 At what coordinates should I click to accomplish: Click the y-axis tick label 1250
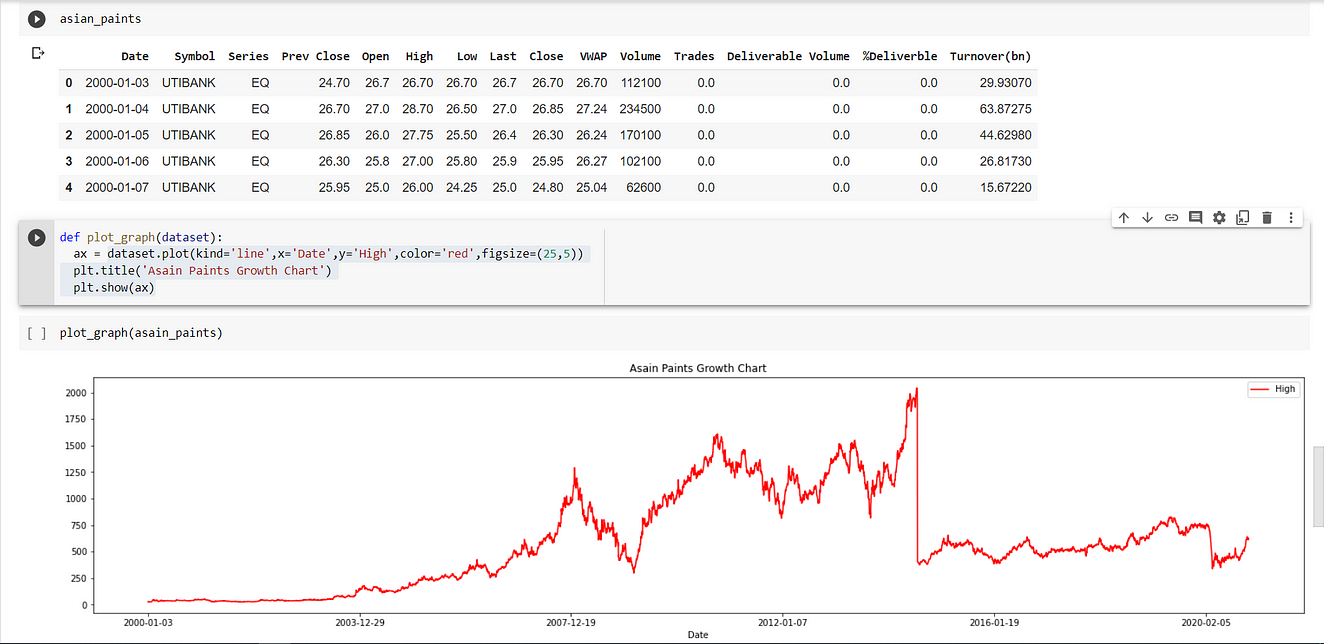[75, 472]
